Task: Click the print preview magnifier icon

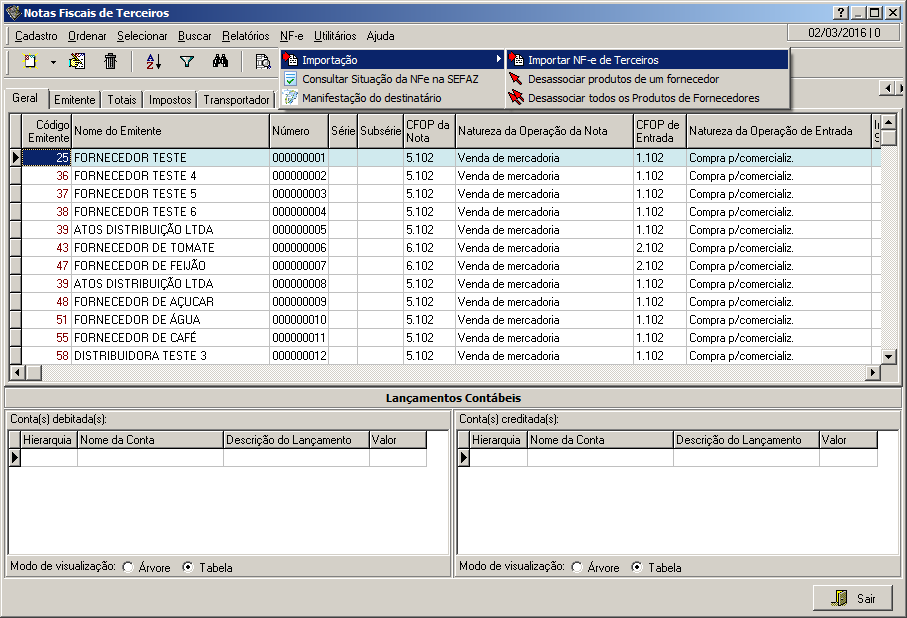Action: (262, 61)
